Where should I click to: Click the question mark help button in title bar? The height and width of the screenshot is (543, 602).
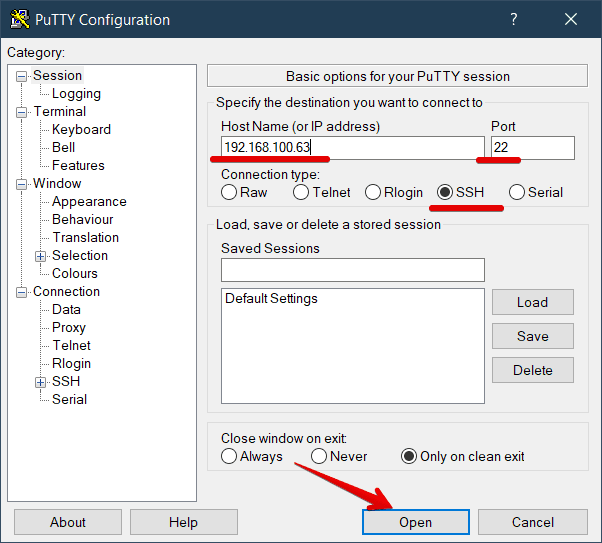[x=513, y=19]
